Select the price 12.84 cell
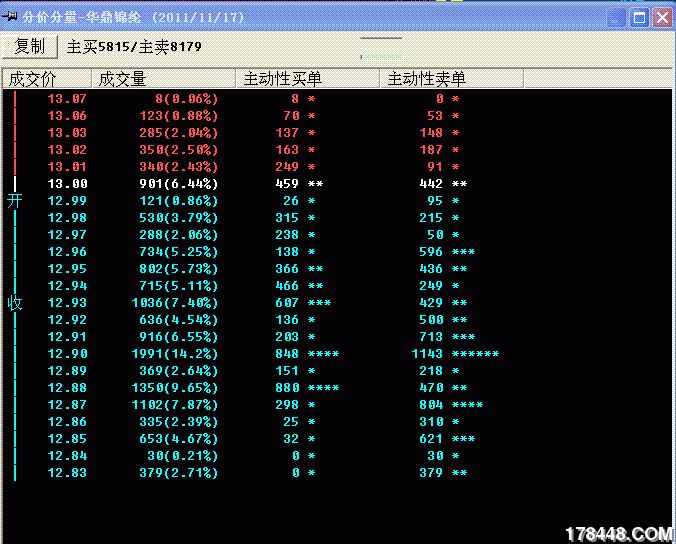The height and width of the screenshot is (544, 676). (67, 456)
